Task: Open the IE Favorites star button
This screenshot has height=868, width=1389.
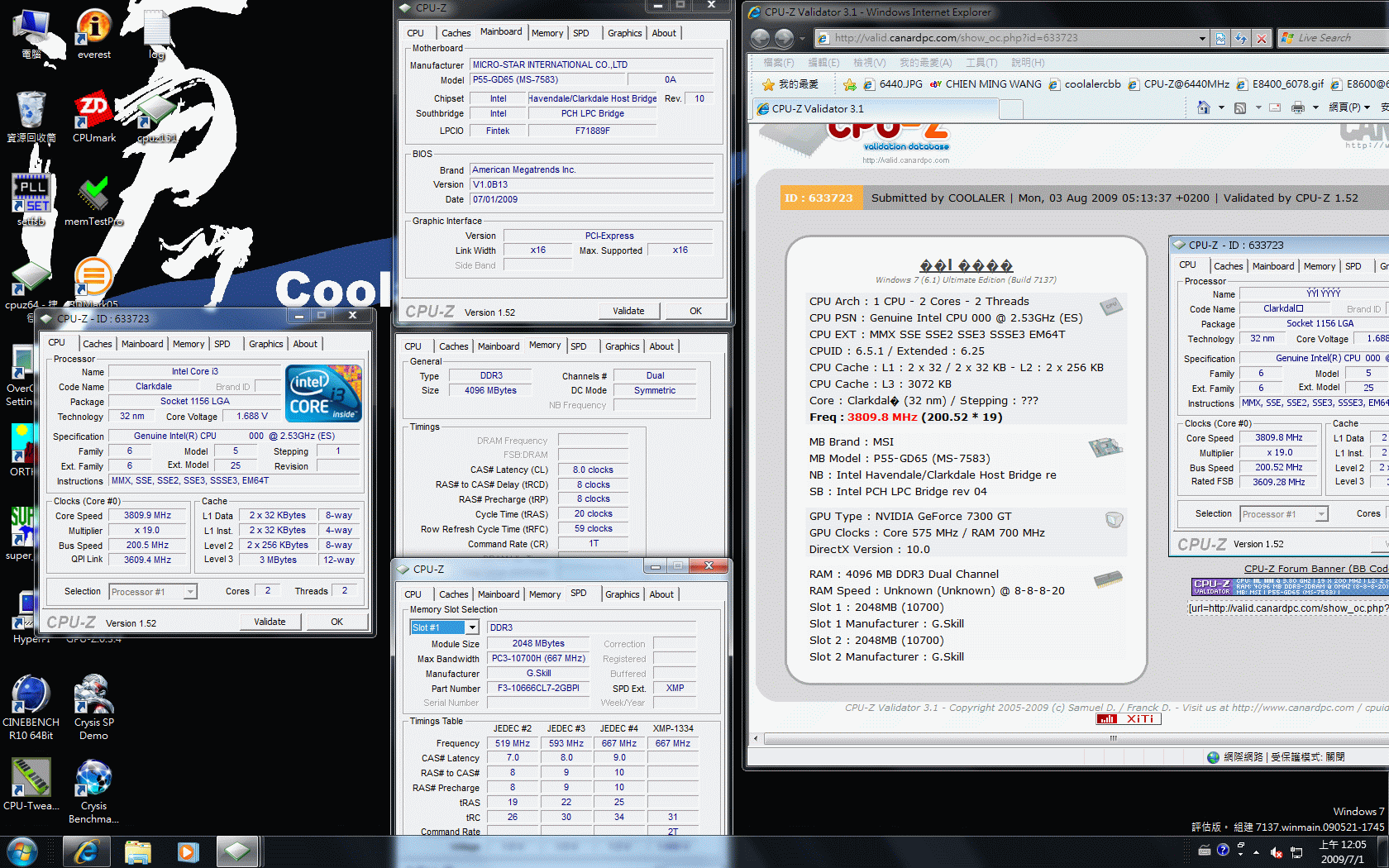Action: click(790, 84)
